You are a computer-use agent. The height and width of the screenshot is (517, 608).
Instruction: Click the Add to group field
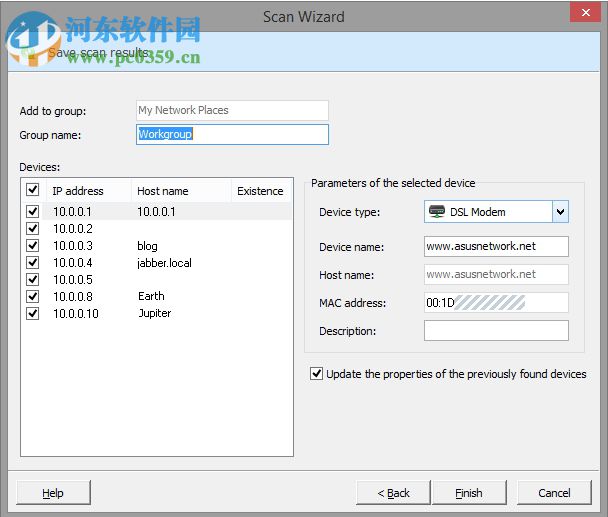point(232,110)
